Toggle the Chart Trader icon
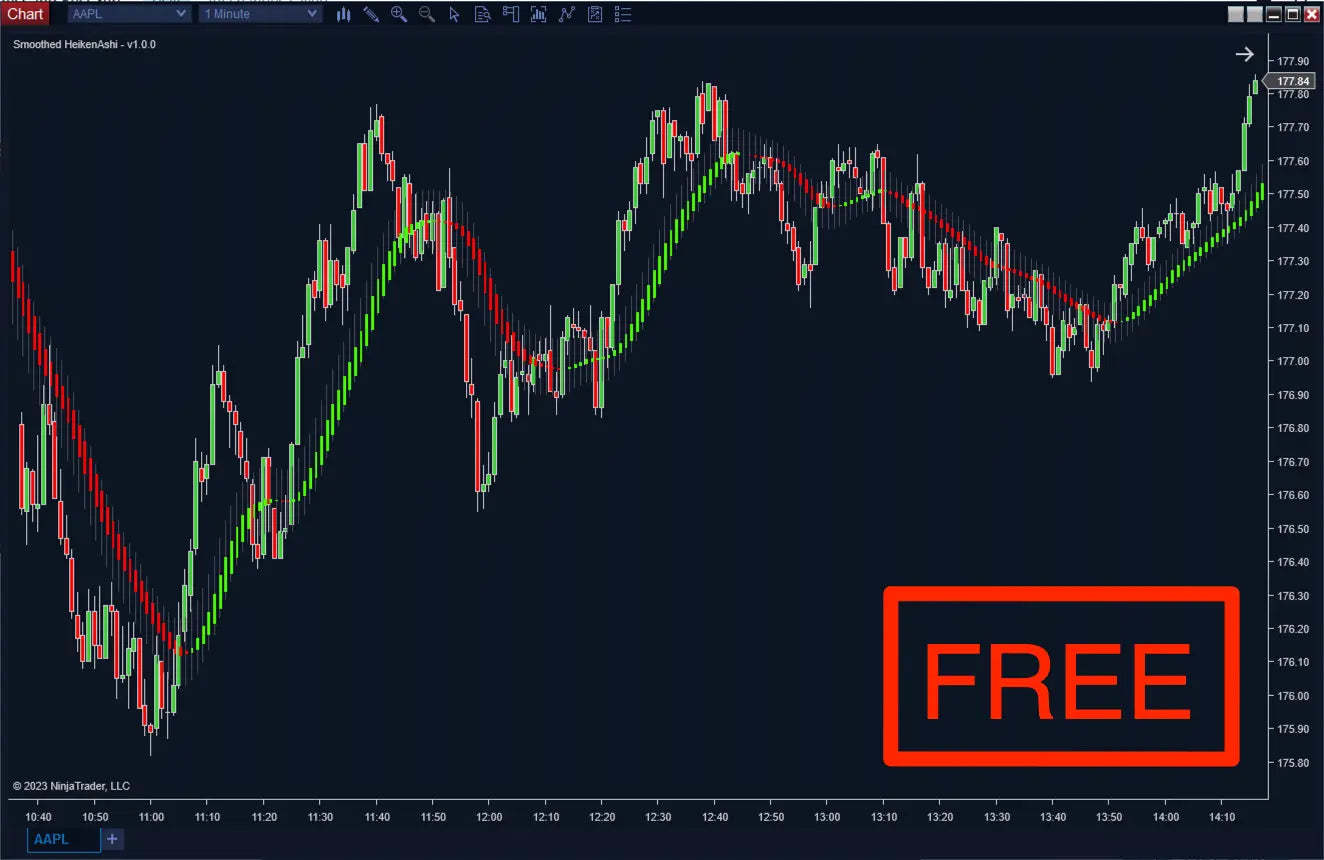The width and height of the screenshot is (1324, 860). pyautogui.click(x=511, y=14)
